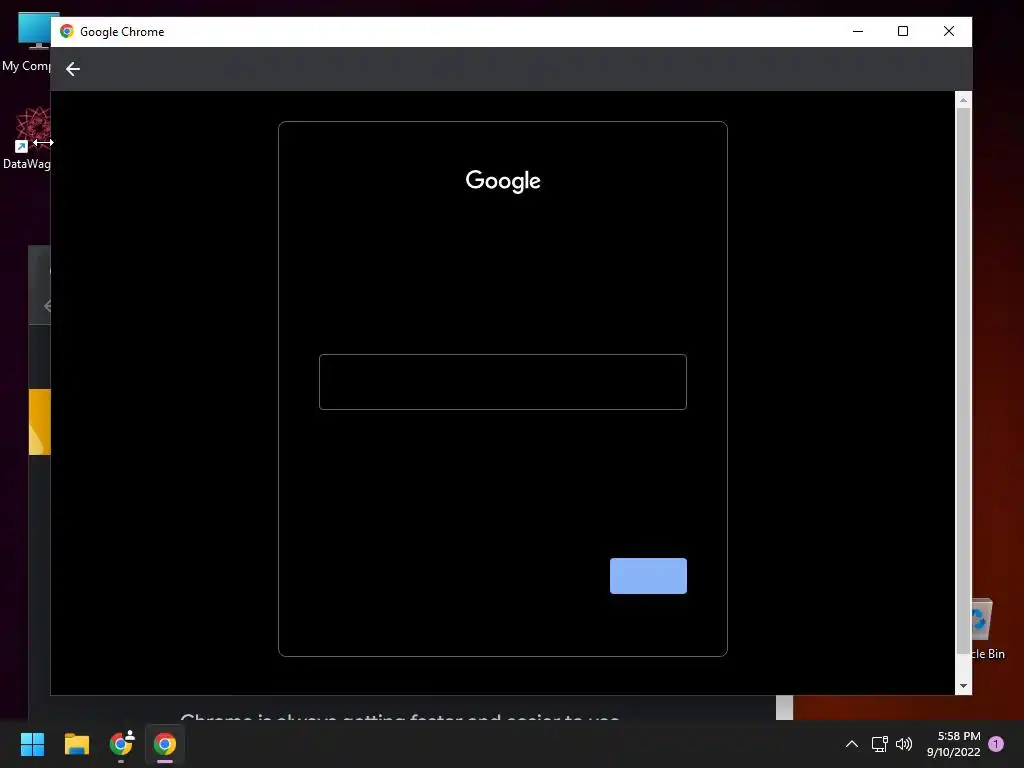Screen dimensions: 1024x768
Task: Click the blue button in the sign-in card
Action: [x=648, y=575]
